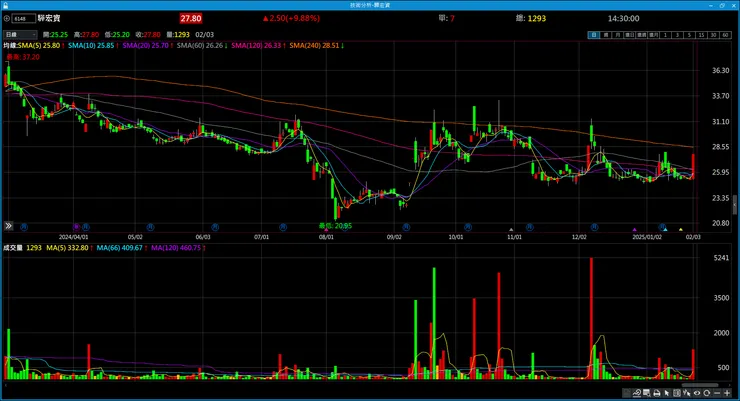Click the SMA(120) 26.33 indicator label

pos(258,46)
